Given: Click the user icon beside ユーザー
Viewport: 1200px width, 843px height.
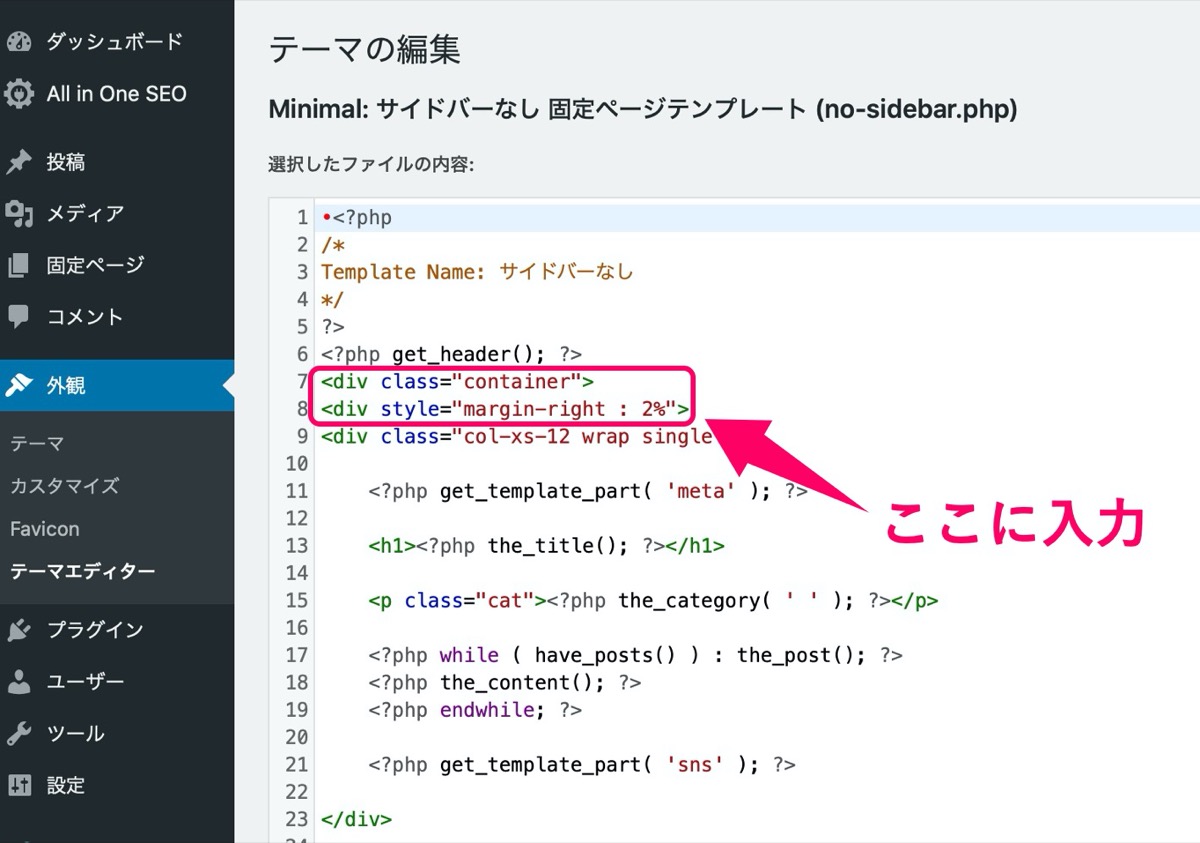Looking at the screenshot, I should 18,682.
